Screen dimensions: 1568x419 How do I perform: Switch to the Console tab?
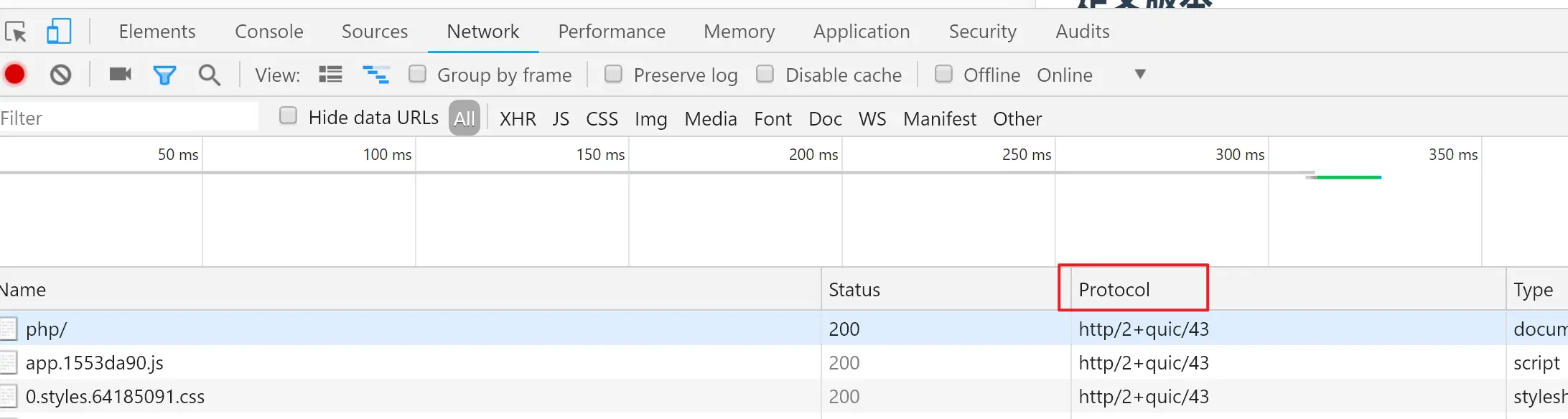coord(269,32)
